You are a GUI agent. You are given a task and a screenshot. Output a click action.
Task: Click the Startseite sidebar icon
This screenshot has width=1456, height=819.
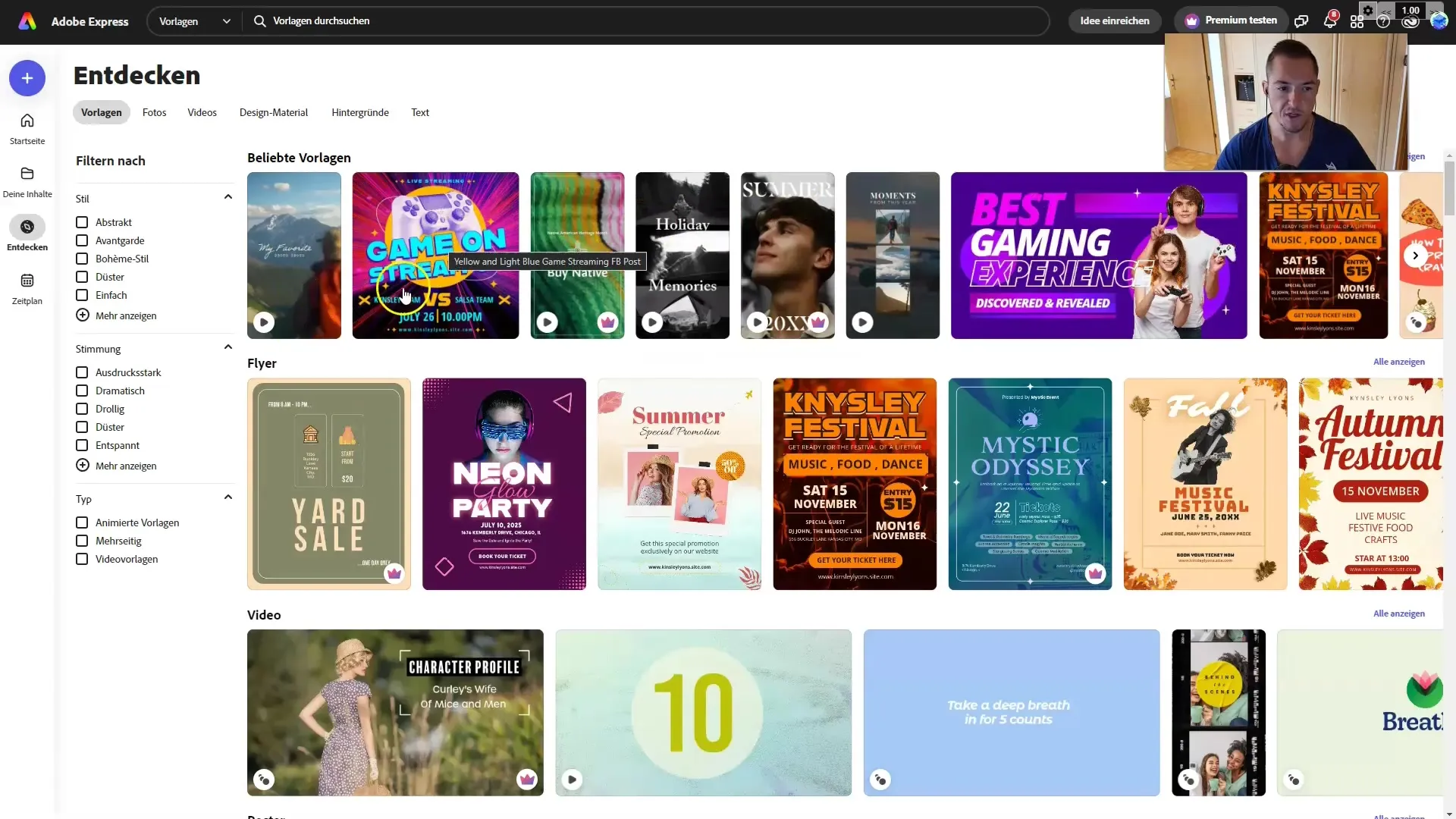[27, 127]
